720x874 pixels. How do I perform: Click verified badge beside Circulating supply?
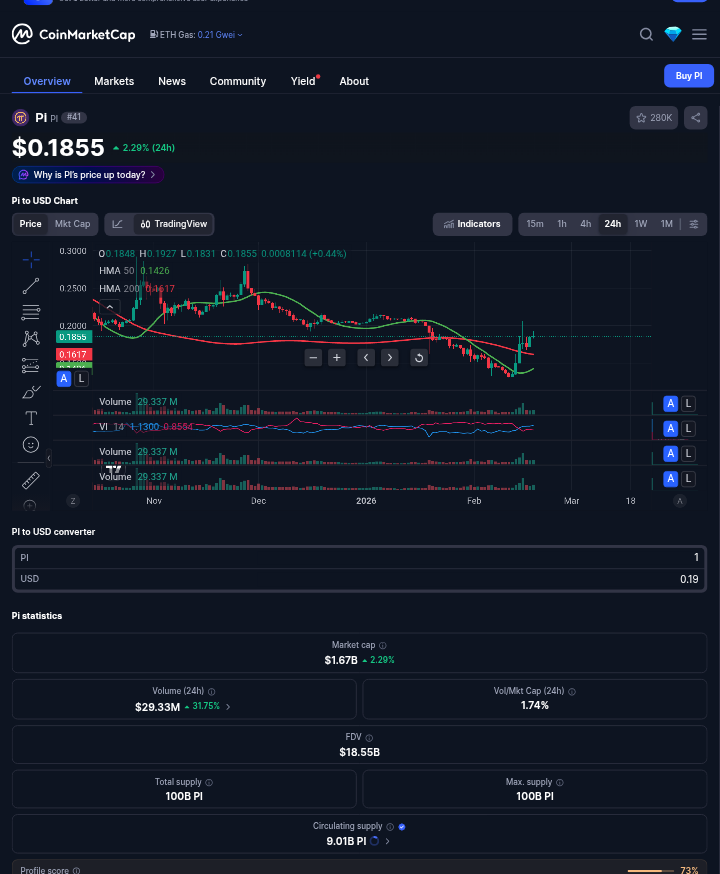pyautogui.click(x=402, y=827)
